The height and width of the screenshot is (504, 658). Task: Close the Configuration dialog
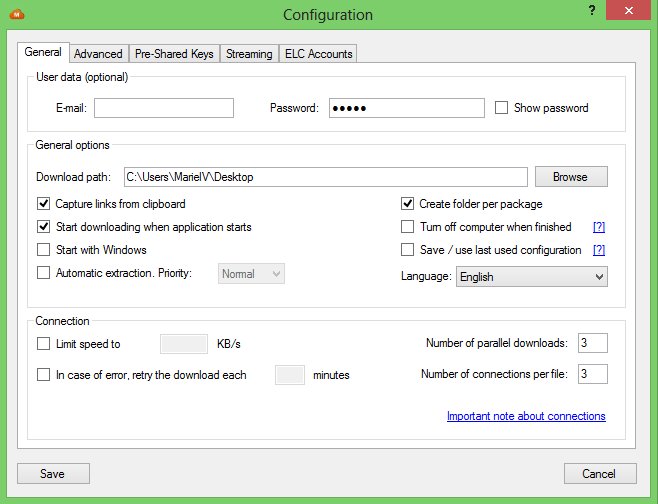pos(629,10)
